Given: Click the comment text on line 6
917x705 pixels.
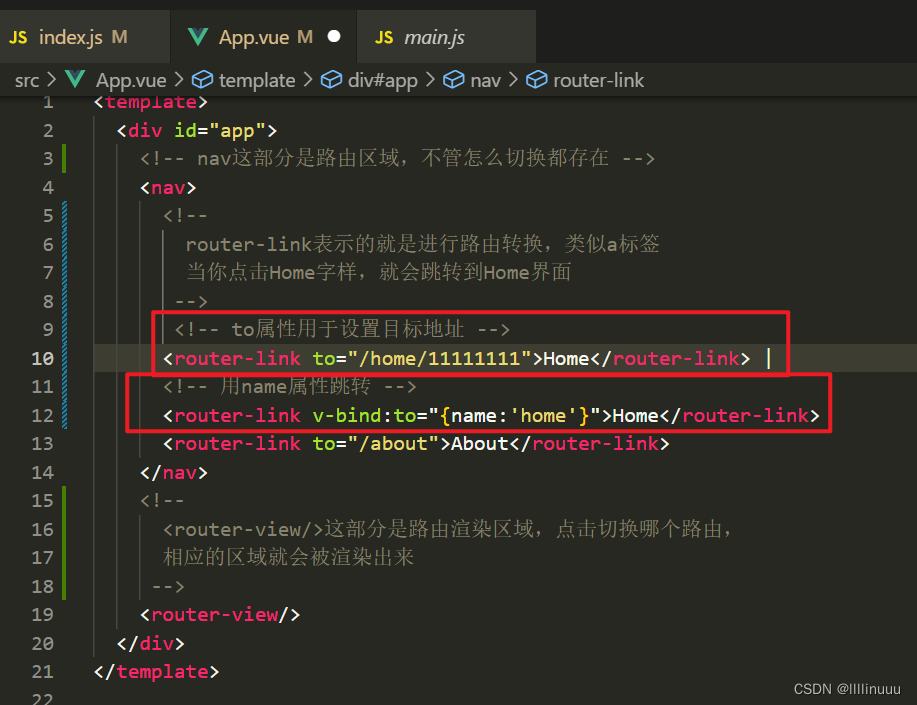Looking at the screenshot, I should 422,244.
